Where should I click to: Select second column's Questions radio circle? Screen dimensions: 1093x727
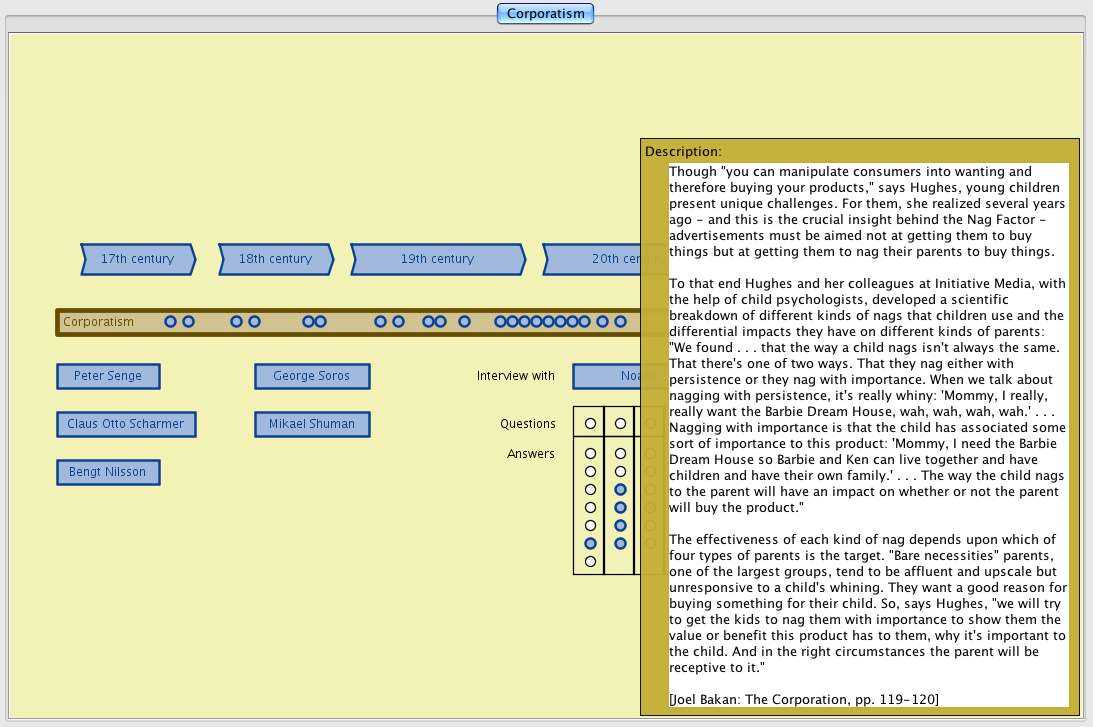(x=620, y=424)
